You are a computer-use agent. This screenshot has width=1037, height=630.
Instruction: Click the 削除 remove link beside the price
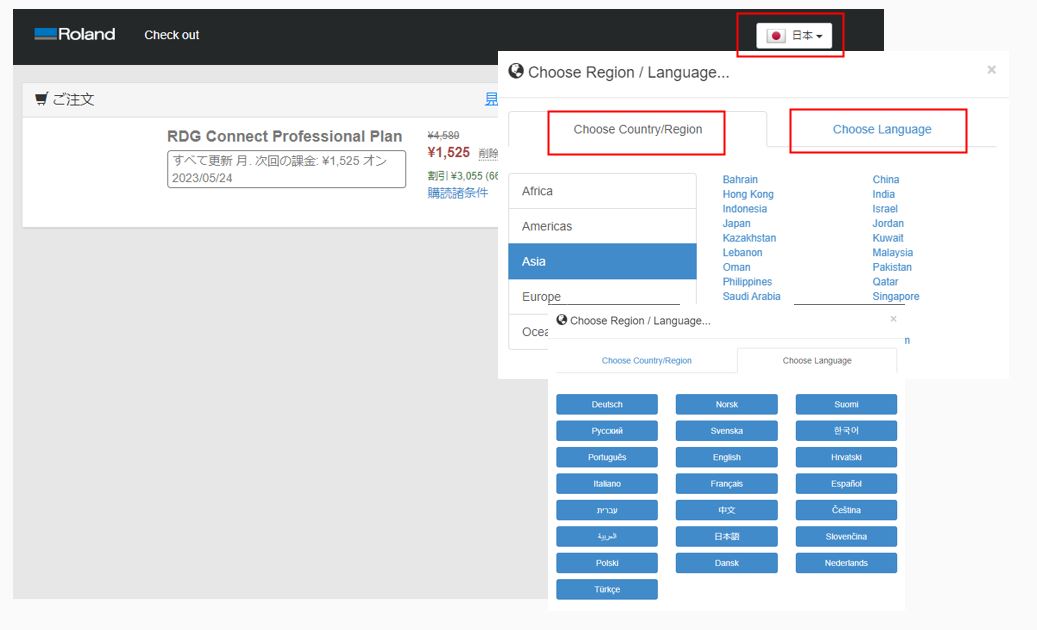(x=488, y=154)
